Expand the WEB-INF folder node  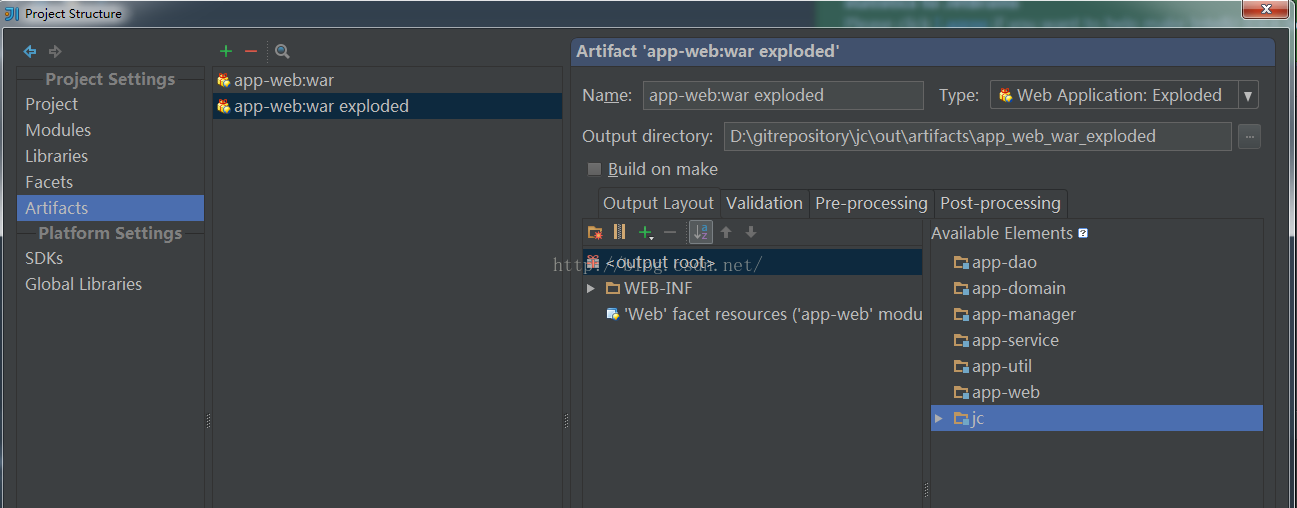(591, 288)
